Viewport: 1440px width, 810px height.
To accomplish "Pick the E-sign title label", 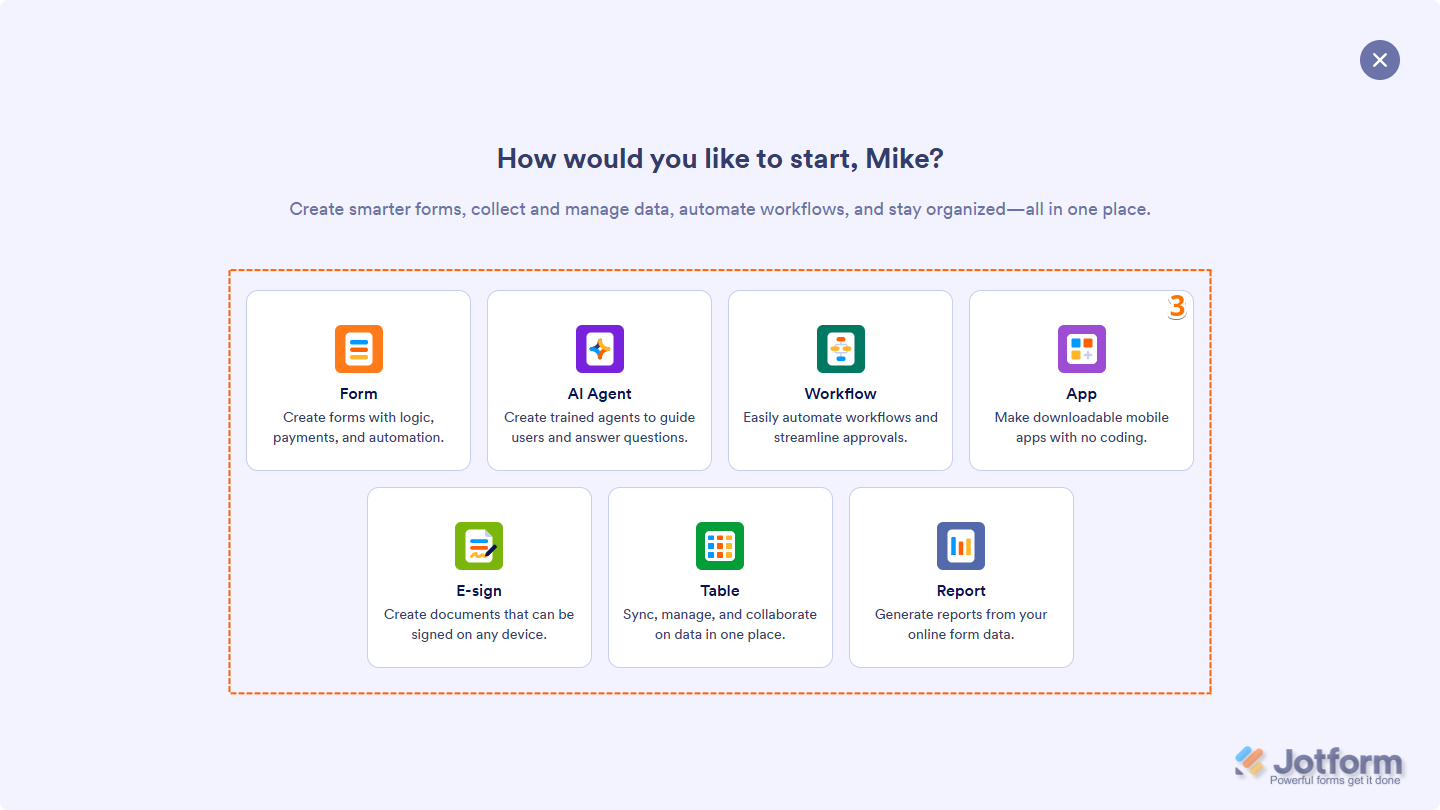I will click(x=479, y=591).
